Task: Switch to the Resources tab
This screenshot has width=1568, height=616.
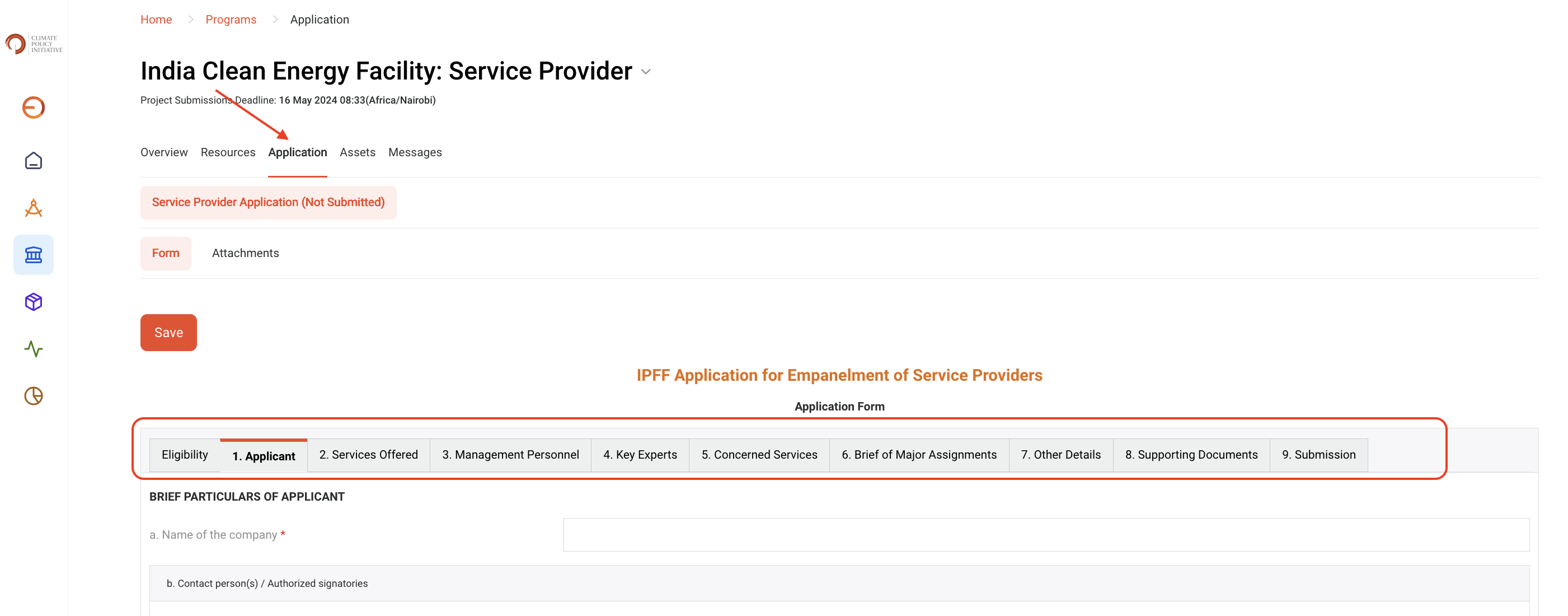Action: [x=228, y=152]
